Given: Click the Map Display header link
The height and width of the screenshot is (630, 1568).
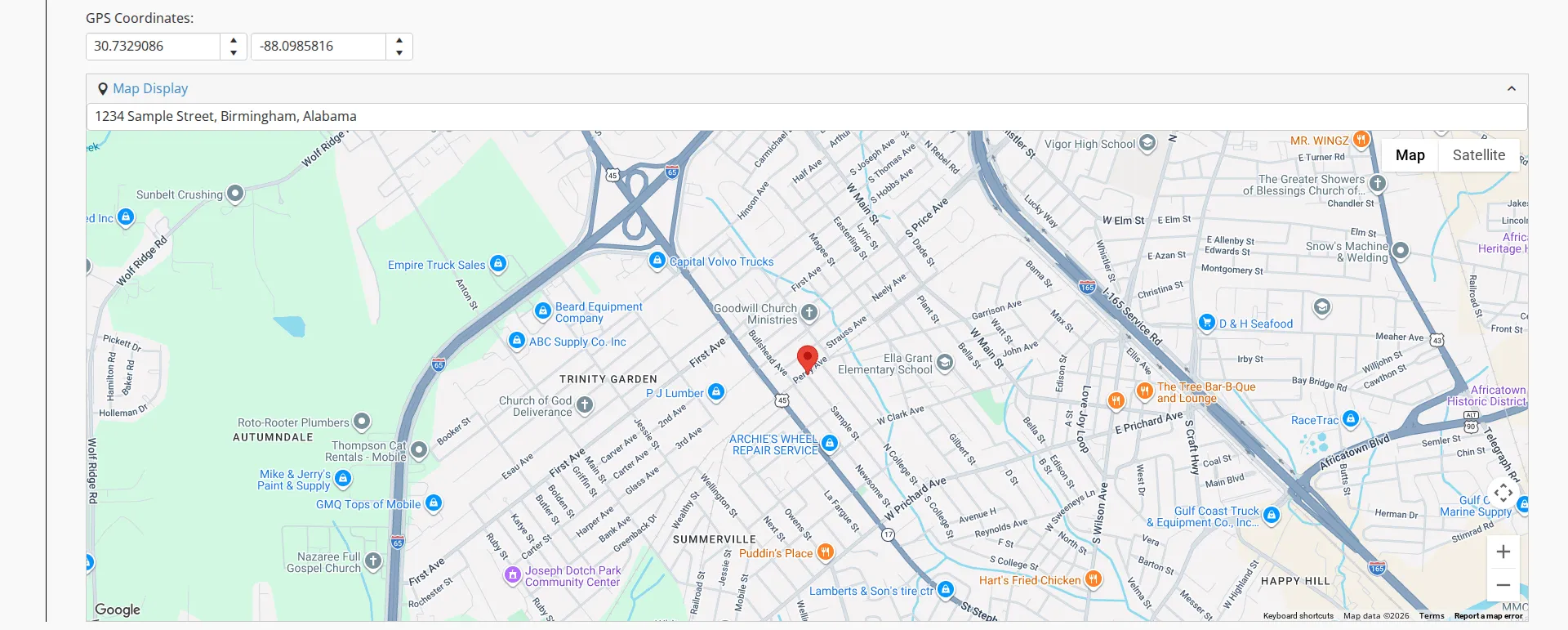Looking at the screenshot, I should pos(150,88).
